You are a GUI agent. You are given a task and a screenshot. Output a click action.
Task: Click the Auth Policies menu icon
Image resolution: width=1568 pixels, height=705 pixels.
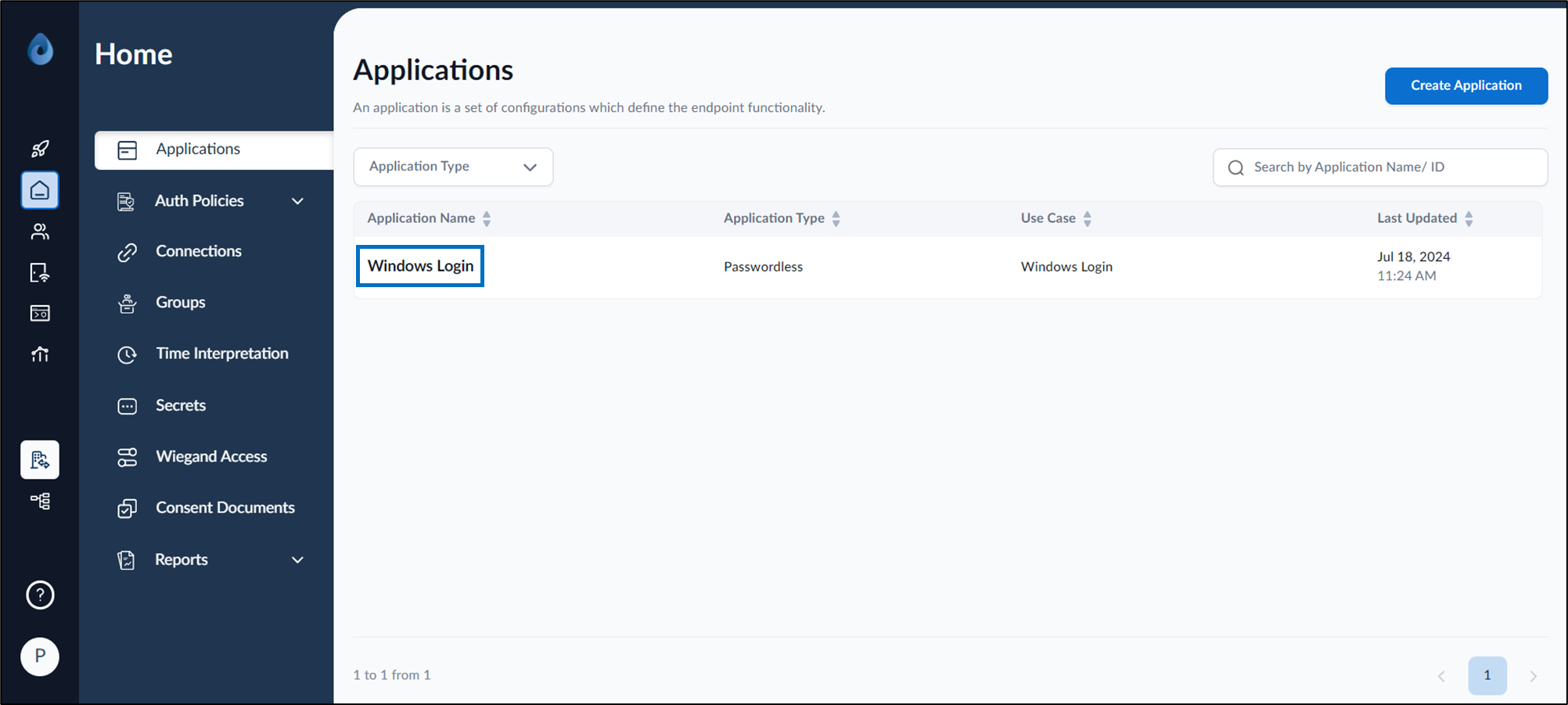[126, 201]
